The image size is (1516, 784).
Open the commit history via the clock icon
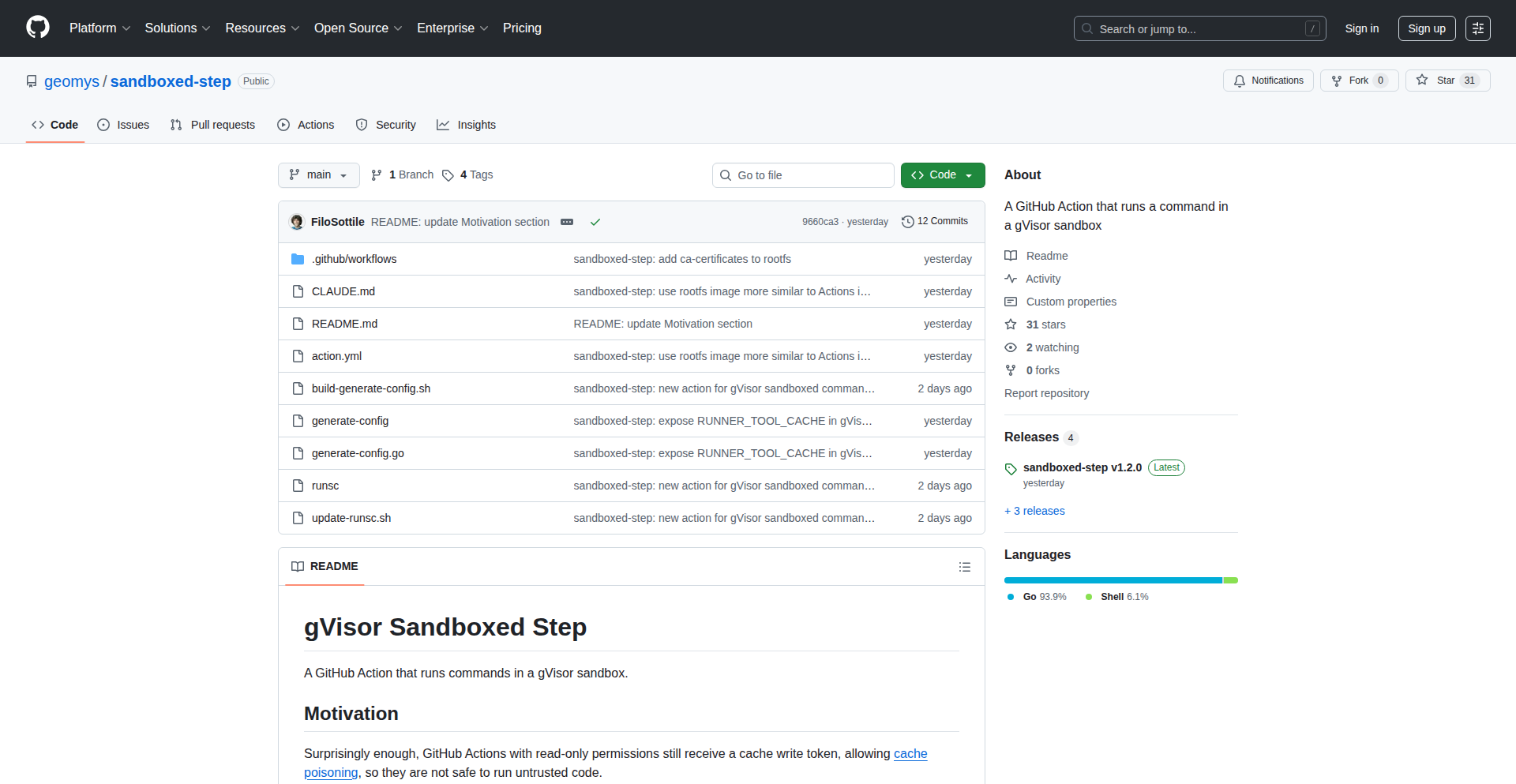click(906, 221)
